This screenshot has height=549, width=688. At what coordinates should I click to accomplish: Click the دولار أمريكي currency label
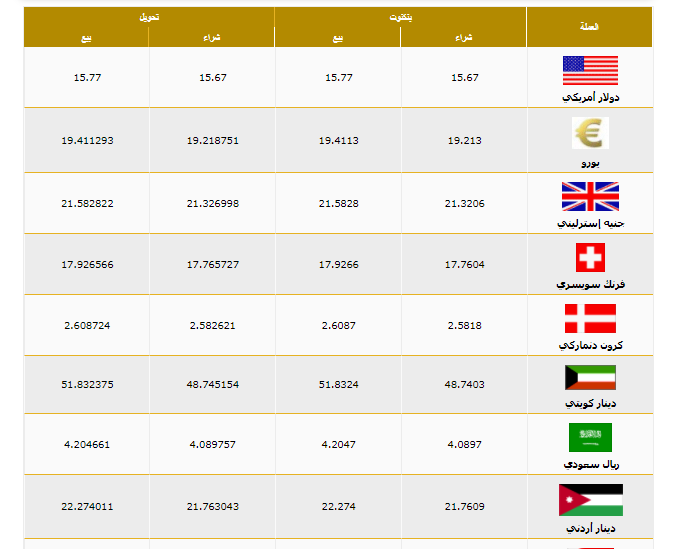(590, 97)
